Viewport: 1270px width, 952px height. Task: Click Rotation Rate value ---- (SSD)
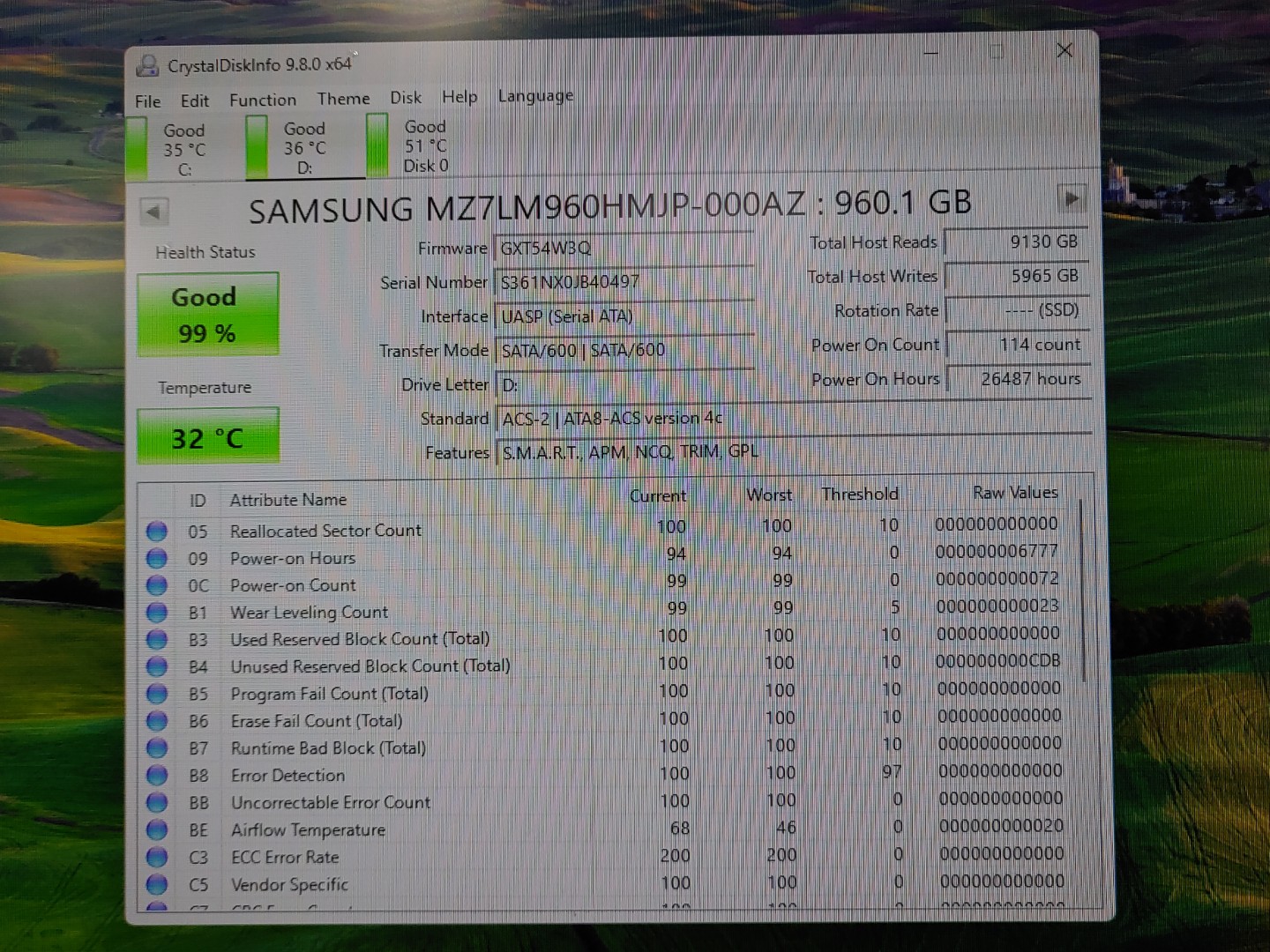pos(1017,310)
